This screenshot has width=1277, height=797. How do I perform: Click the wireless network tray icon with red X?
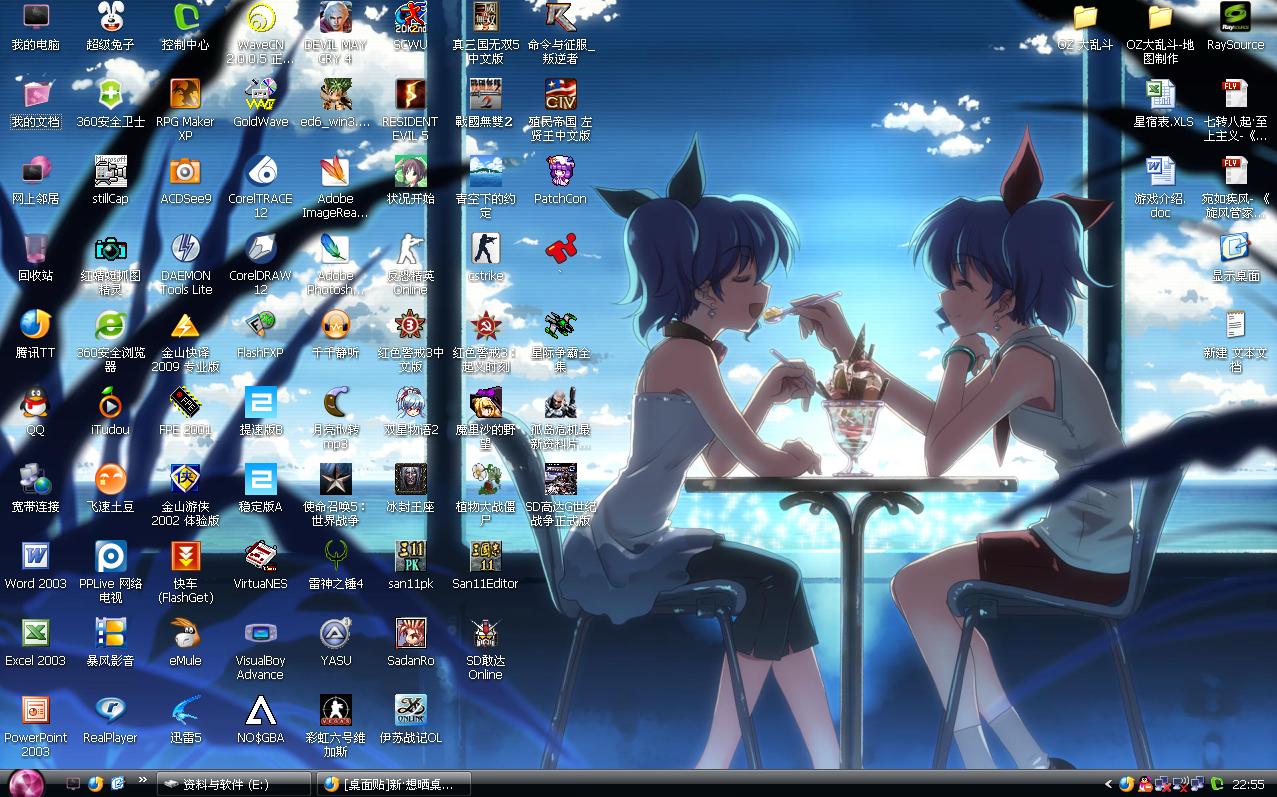(x=1179, y=784)
